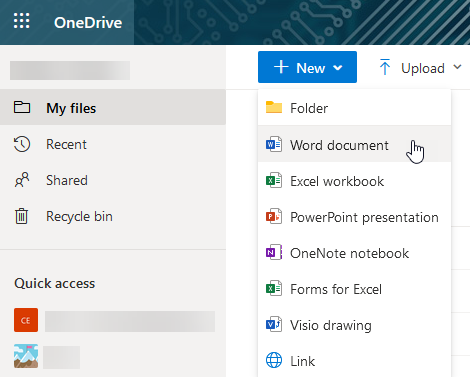
Task: Click the Quick access heading
Action: 55,283
